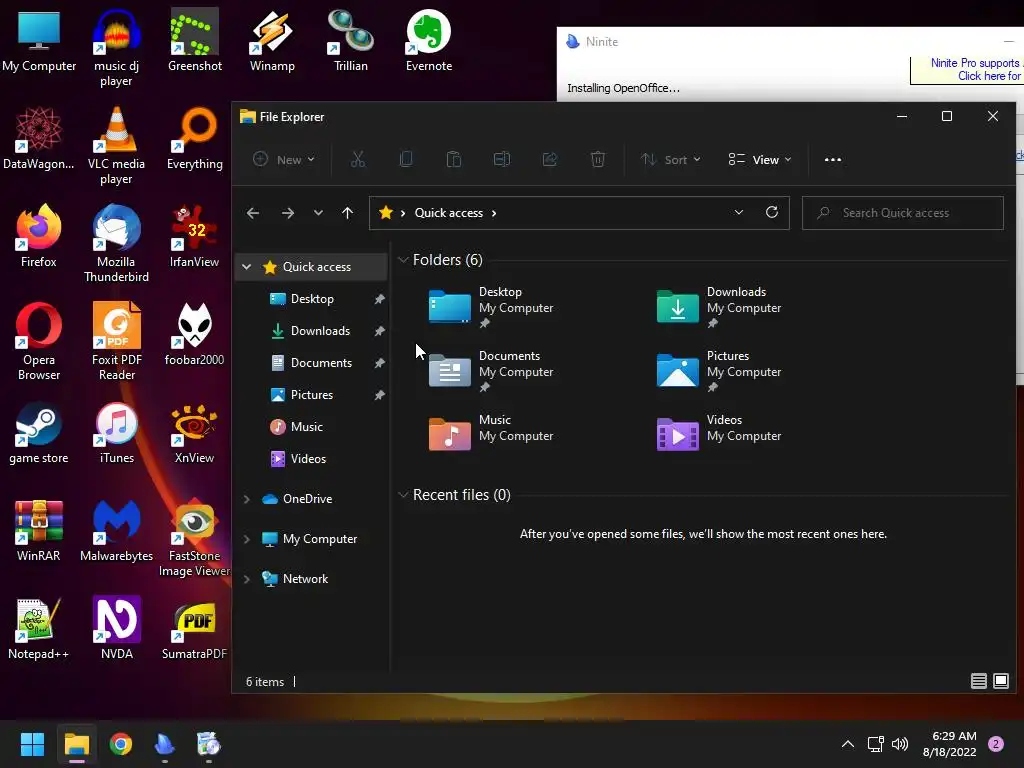
Task: Show hidden system tray icons chevron
Action: [x=848, y=744]
